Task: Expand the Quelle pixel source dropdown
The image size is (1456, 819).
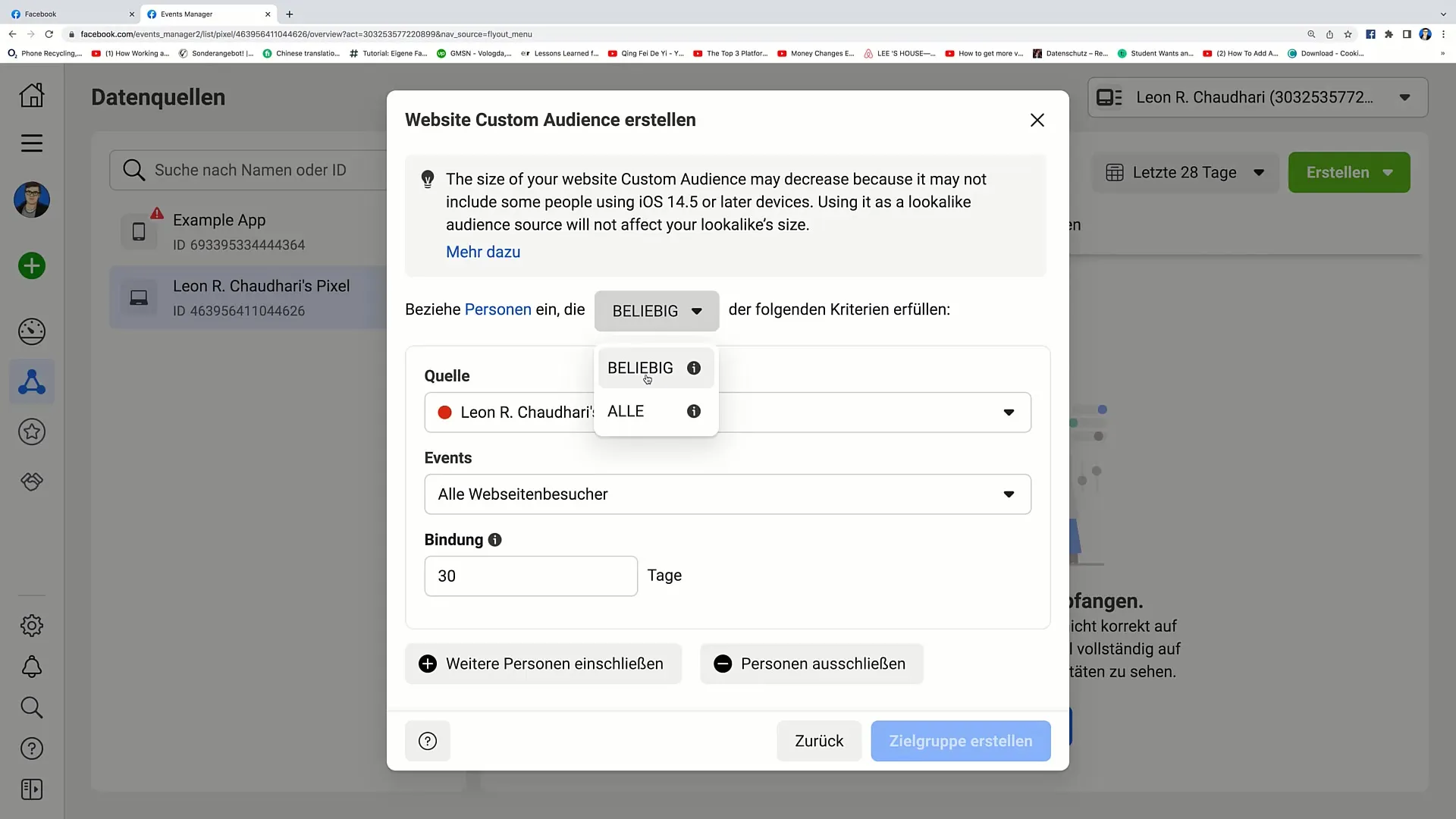Action: [x=1009, y=412]
